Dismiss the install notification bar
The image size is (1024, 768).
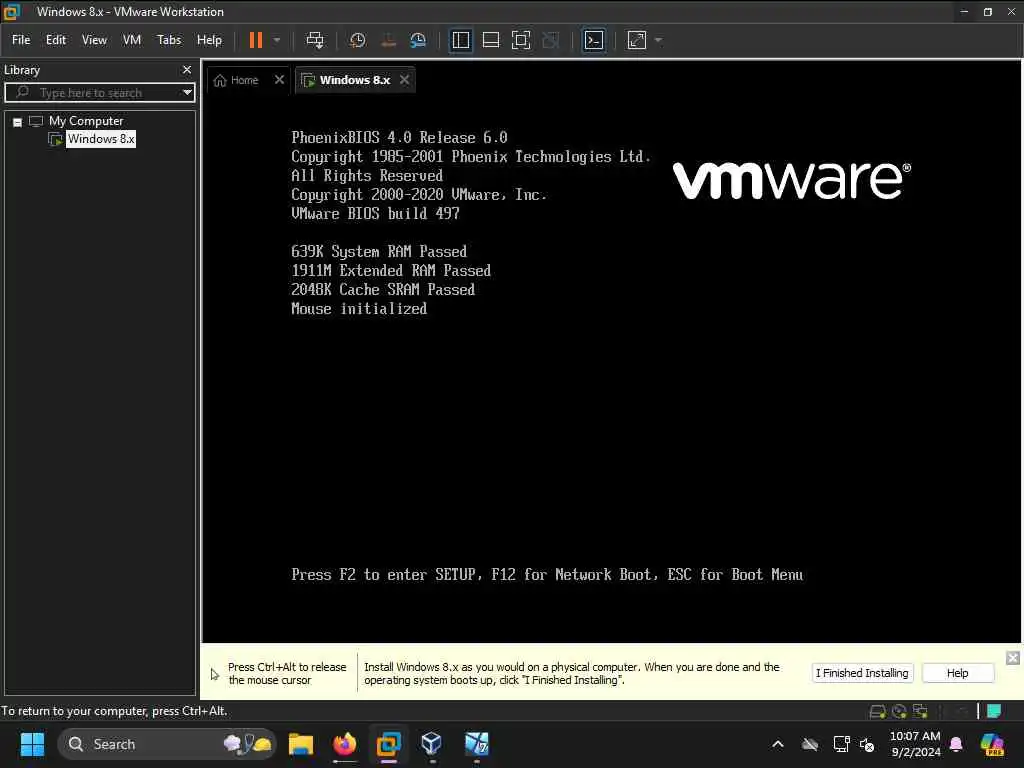(1012, 658)
